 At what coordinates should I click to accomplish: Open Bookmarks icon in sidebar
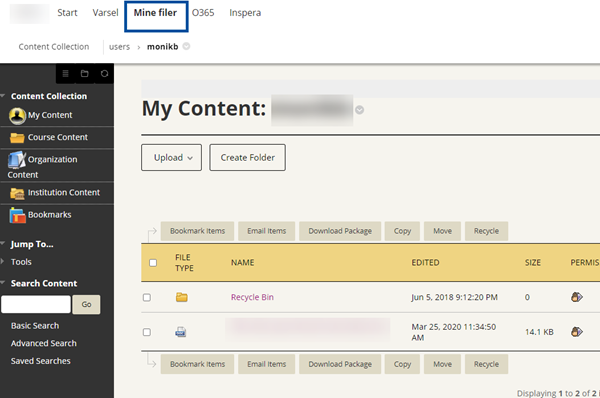click(x=18, y=215)
